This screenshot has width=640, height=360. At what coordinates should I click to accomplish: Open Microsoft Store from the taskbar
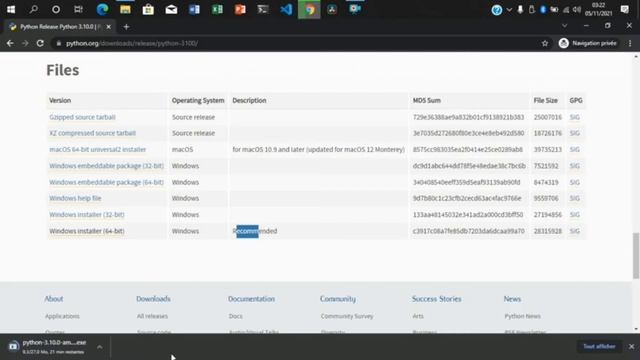click(148, 9)
